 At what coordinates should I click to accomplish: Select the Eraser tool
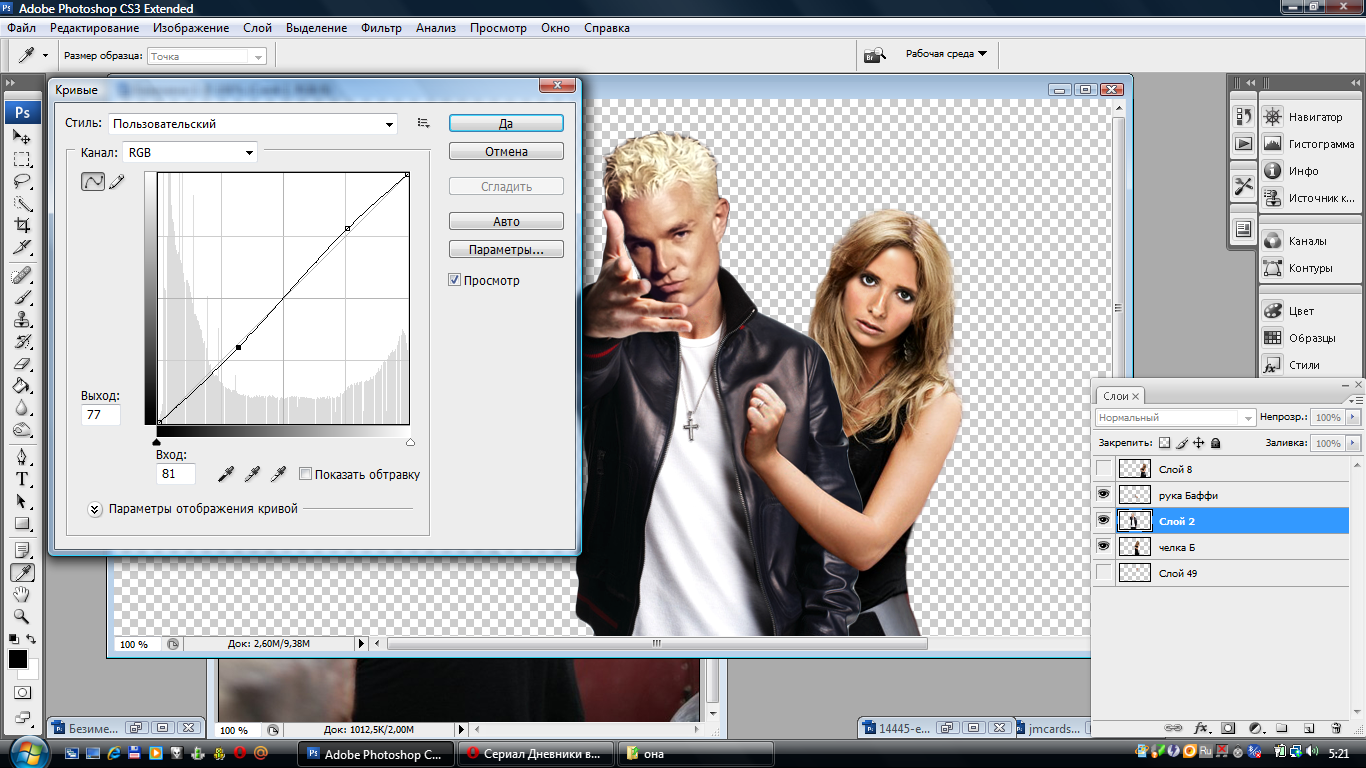point(22,363)
